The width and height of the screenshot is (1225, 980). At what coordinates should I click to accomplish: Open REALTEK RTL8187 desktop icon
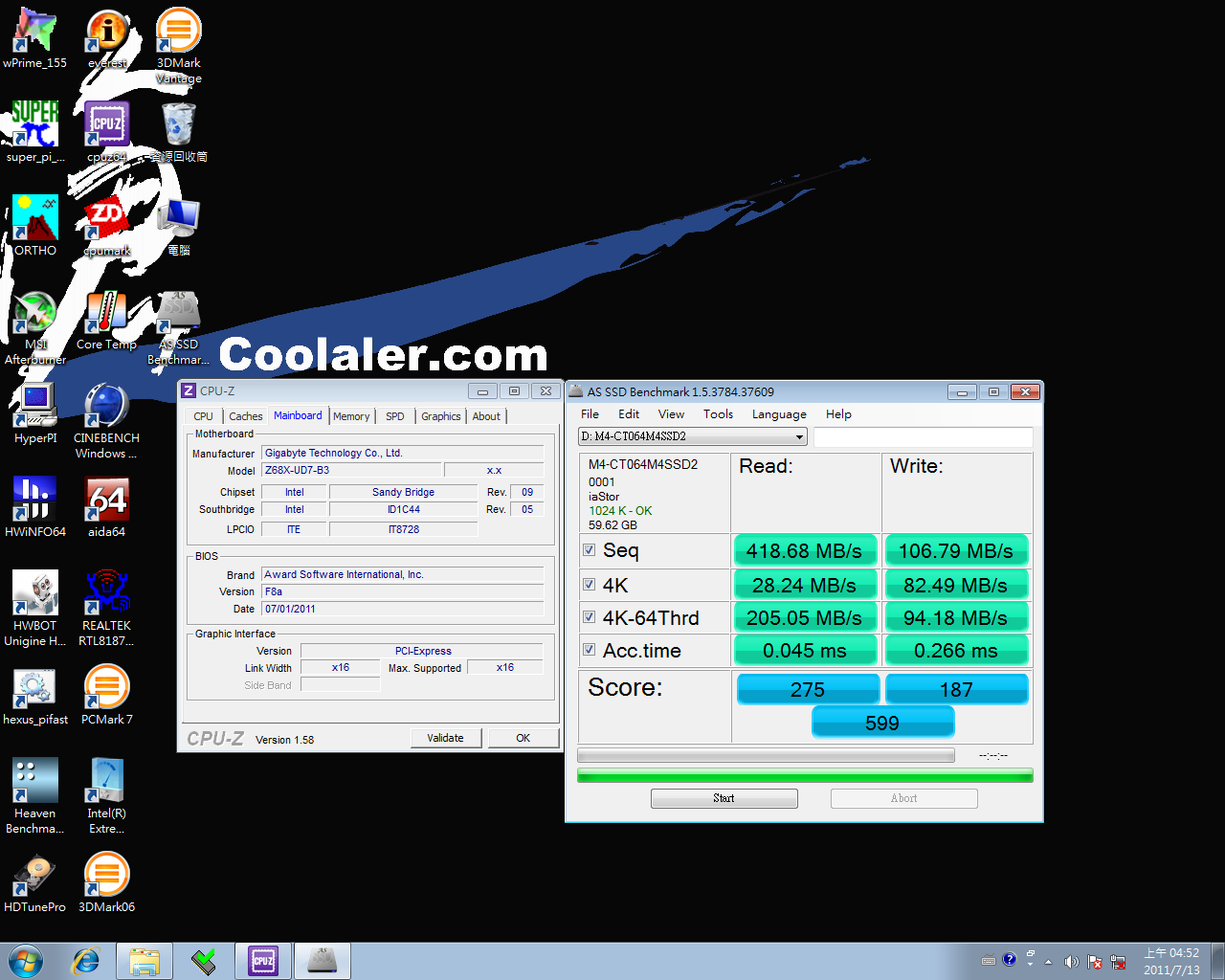pos(107,609)
